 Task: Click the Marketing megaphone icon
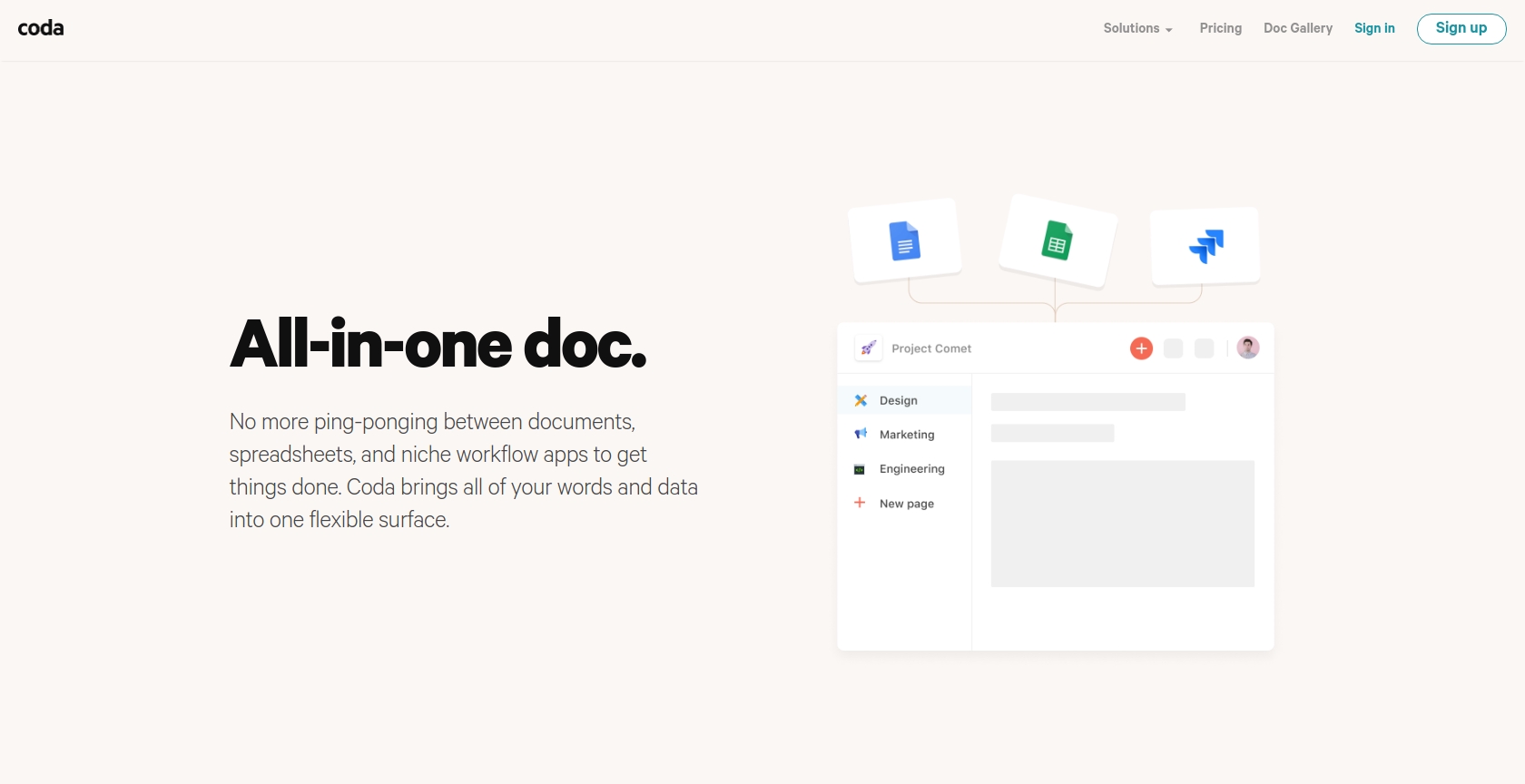tap(861, 434)
